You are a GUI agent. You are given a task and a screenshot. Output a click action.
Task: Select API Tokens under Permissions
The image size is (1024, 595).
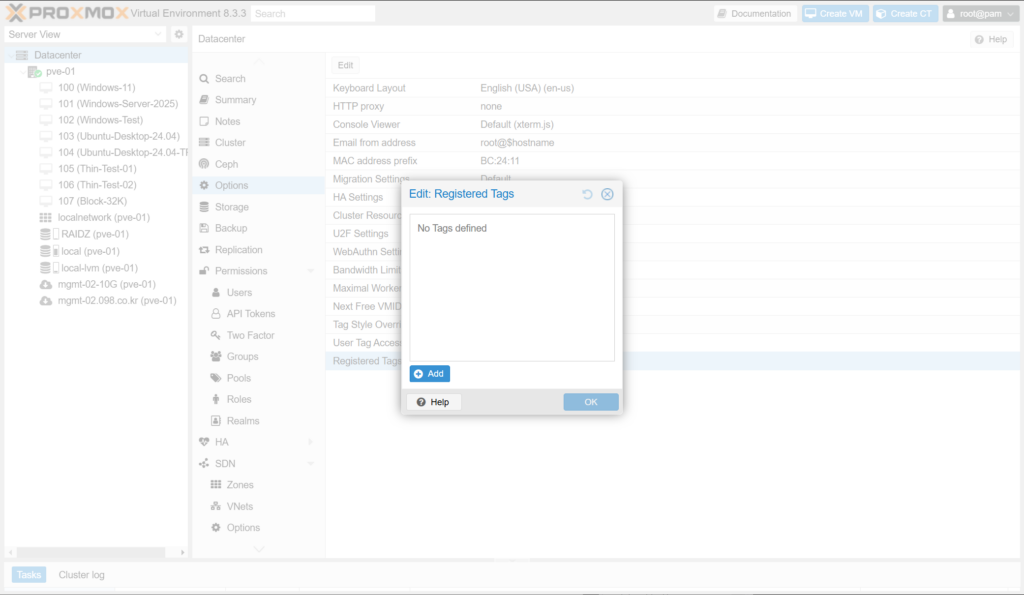pyautogui.click(x=250, y=314)
